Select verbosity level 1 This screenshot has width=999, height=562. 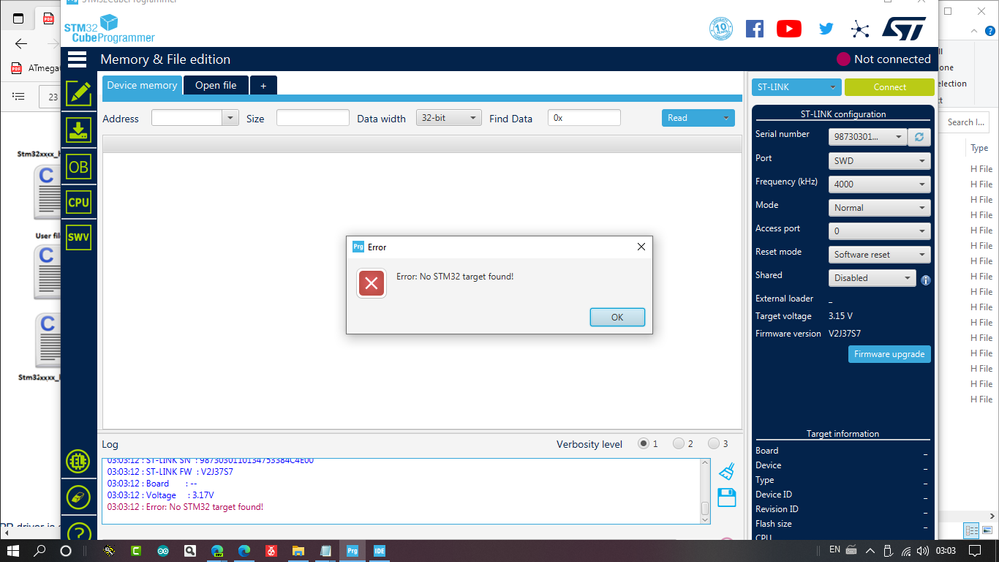point(643,443)
